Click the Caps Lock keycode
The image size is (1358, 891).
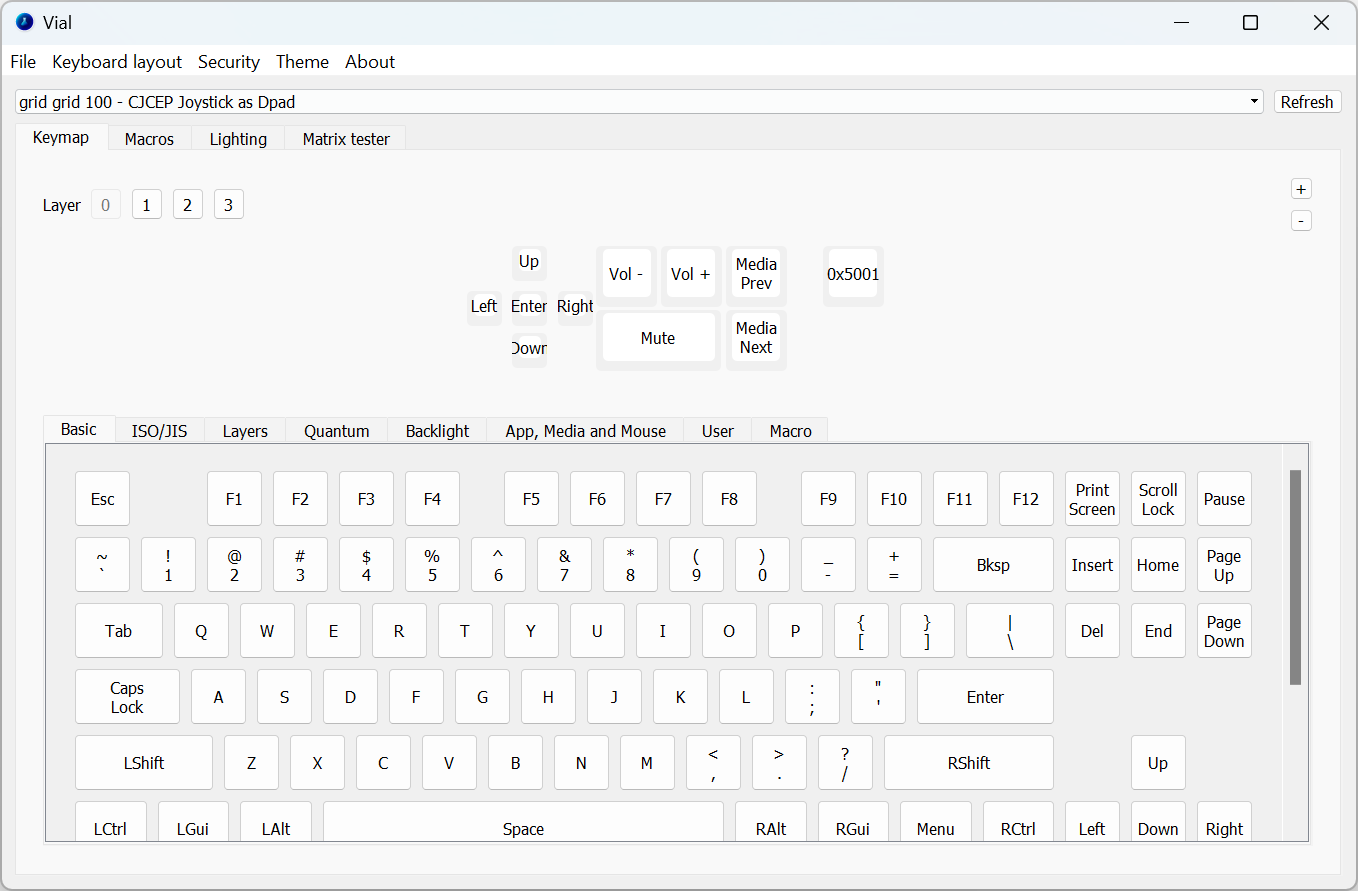click(127, 697)
